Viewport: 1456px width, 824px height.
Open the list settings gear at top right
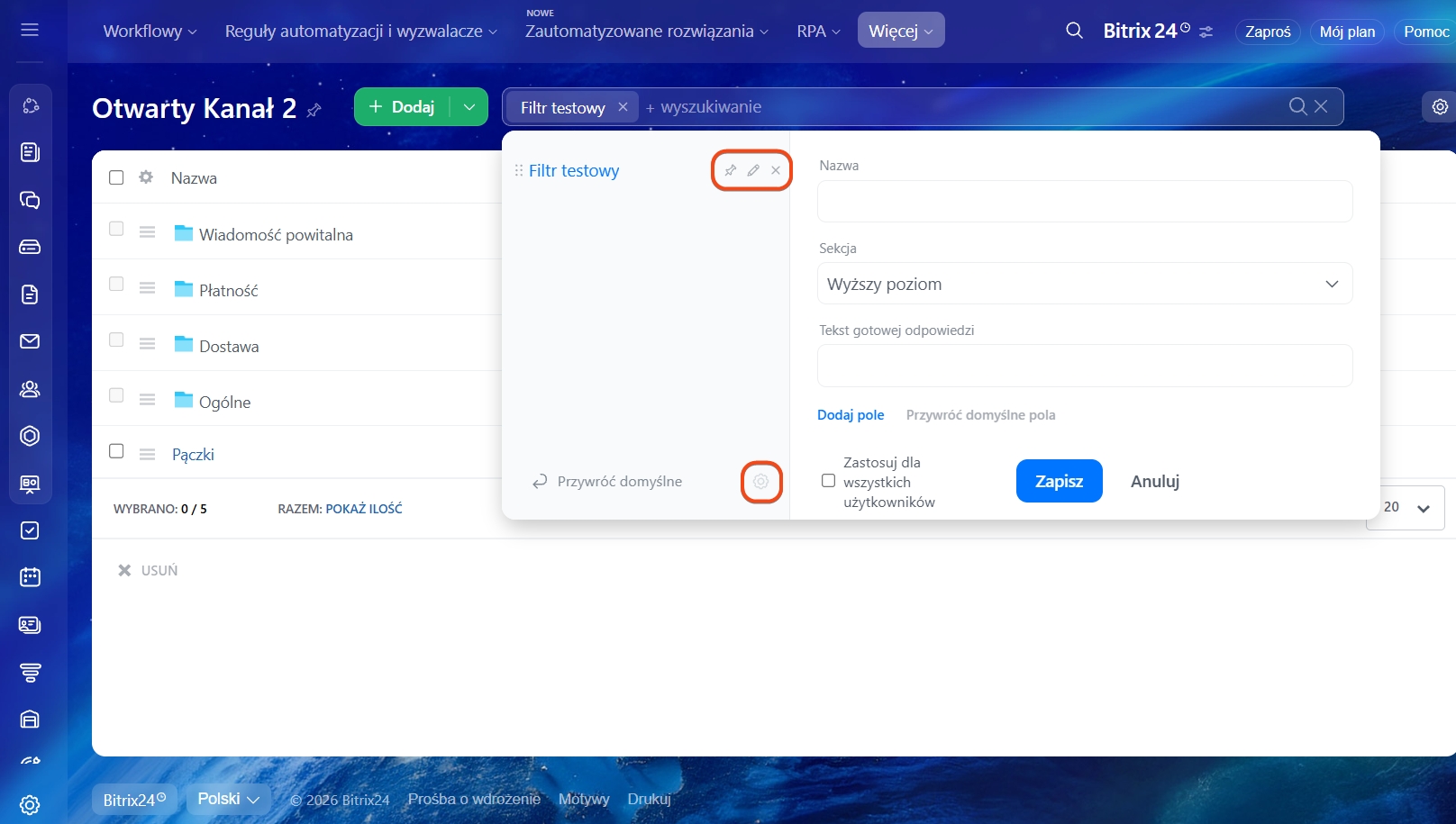coord(1440,106)
